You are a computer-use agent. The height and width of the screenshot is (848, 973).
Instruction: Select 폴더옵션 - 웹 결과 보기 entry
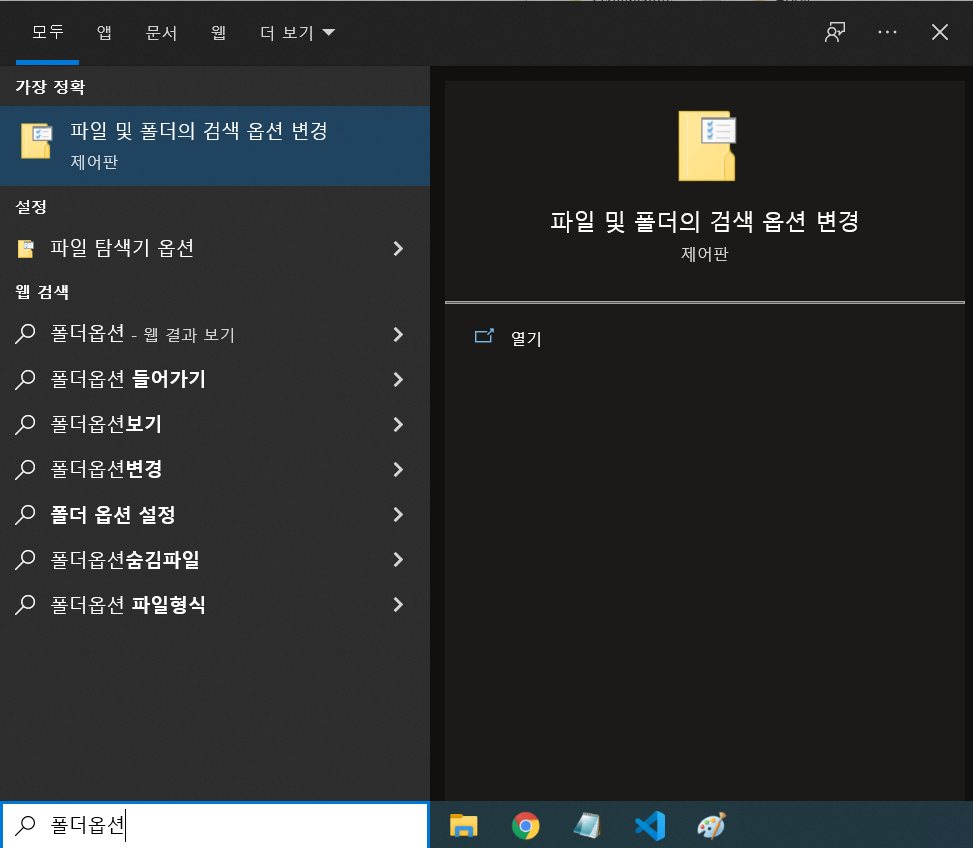pos(215,334)
